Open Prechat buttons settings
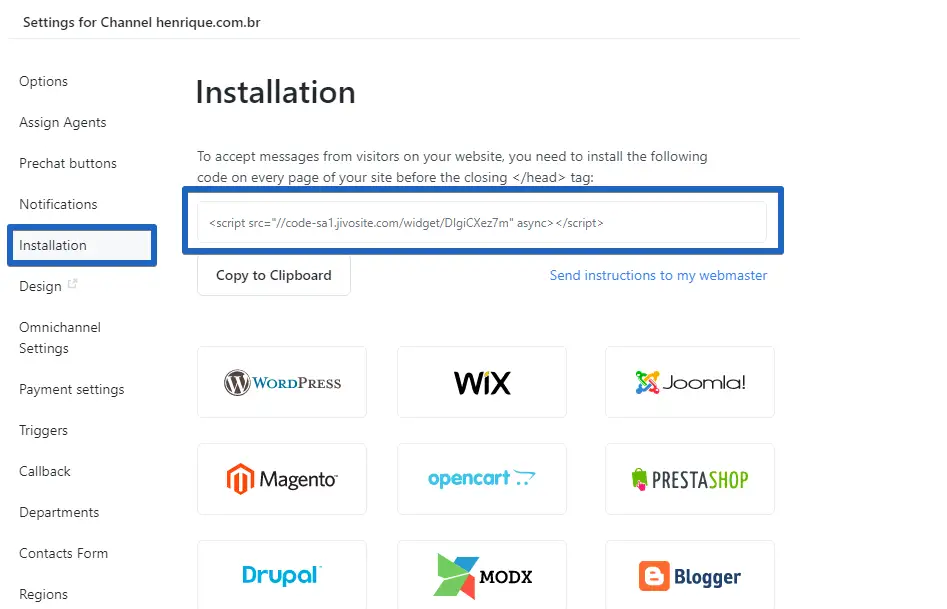Screen dimensions: 947x609 (68, 164)
